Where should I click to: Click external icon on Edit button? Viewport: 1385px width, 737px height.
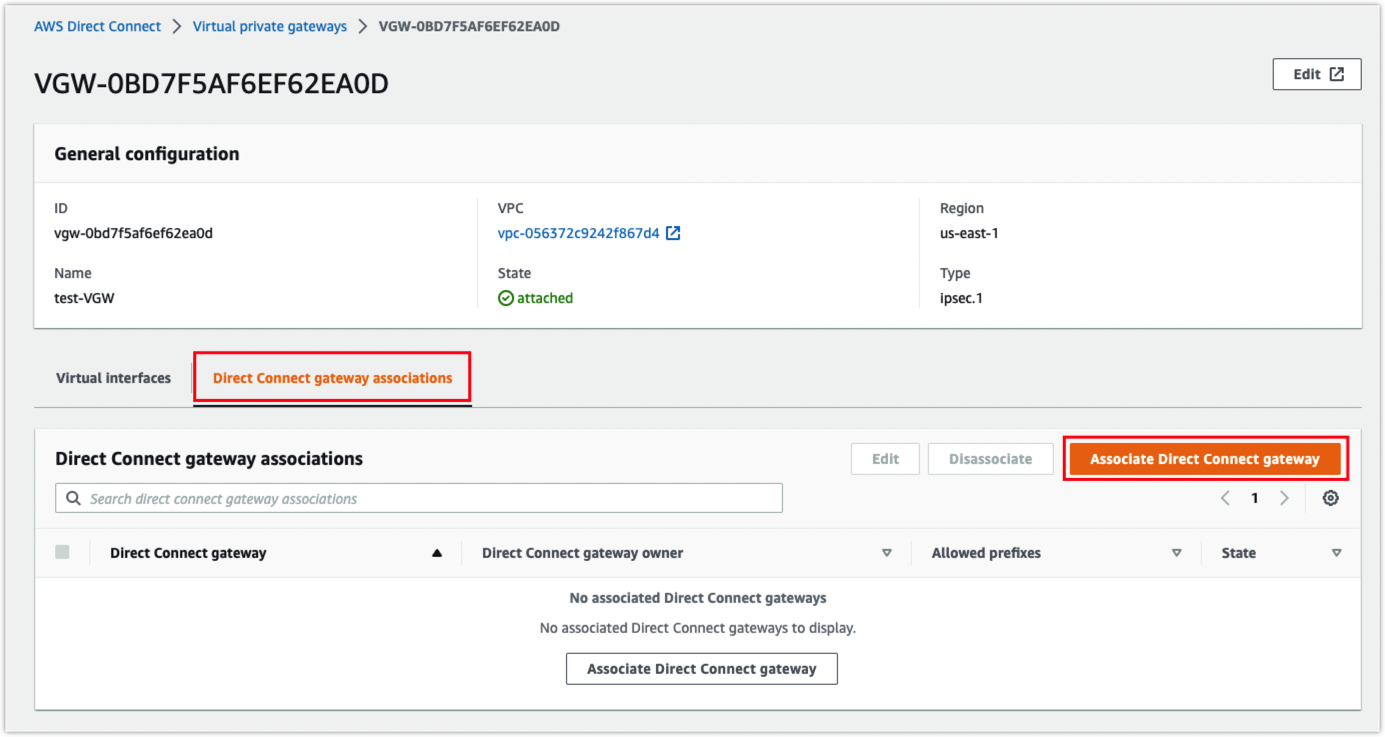(1337, 74)
